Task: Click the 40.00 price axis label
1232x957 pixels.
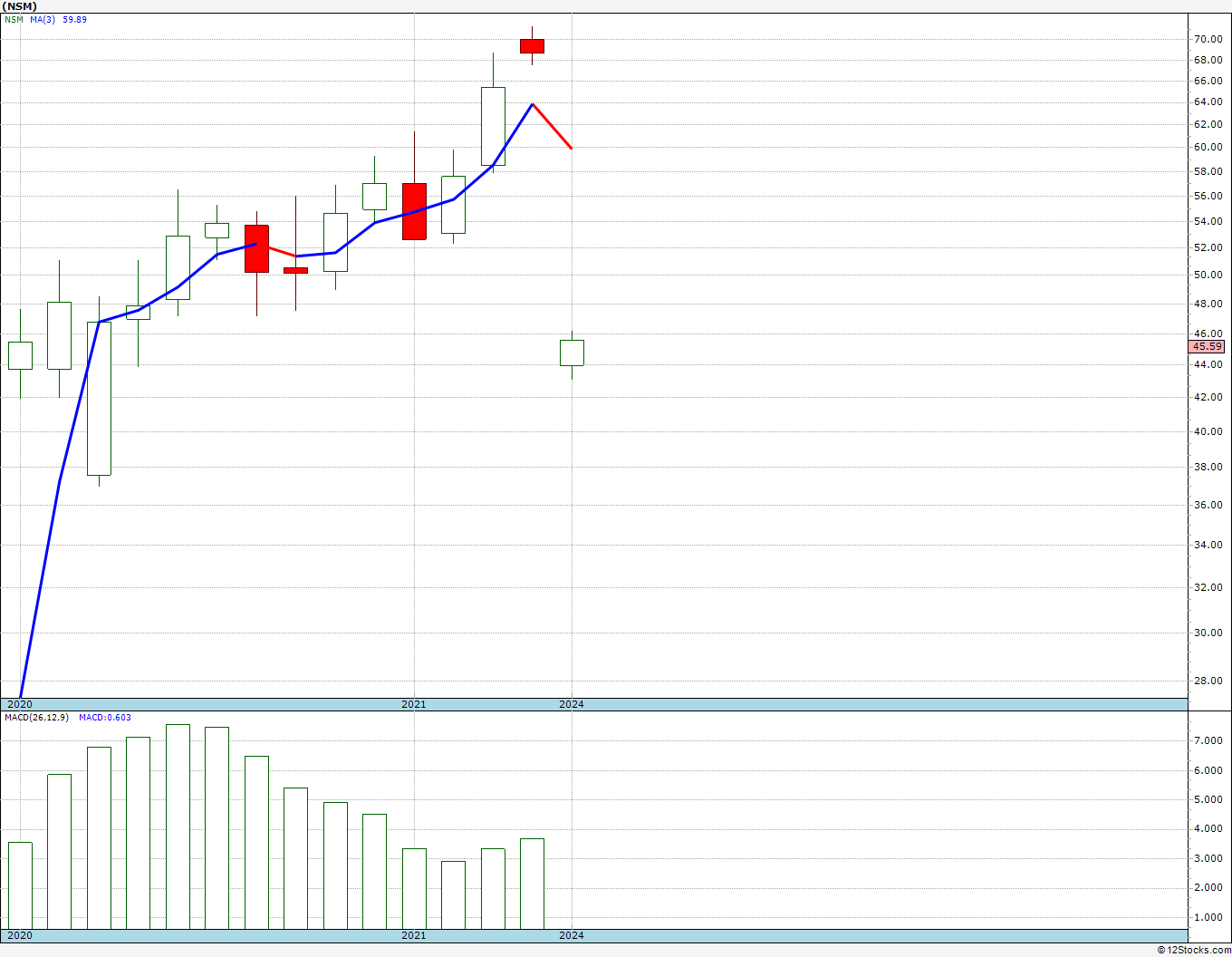Action: click(1208, 431)
